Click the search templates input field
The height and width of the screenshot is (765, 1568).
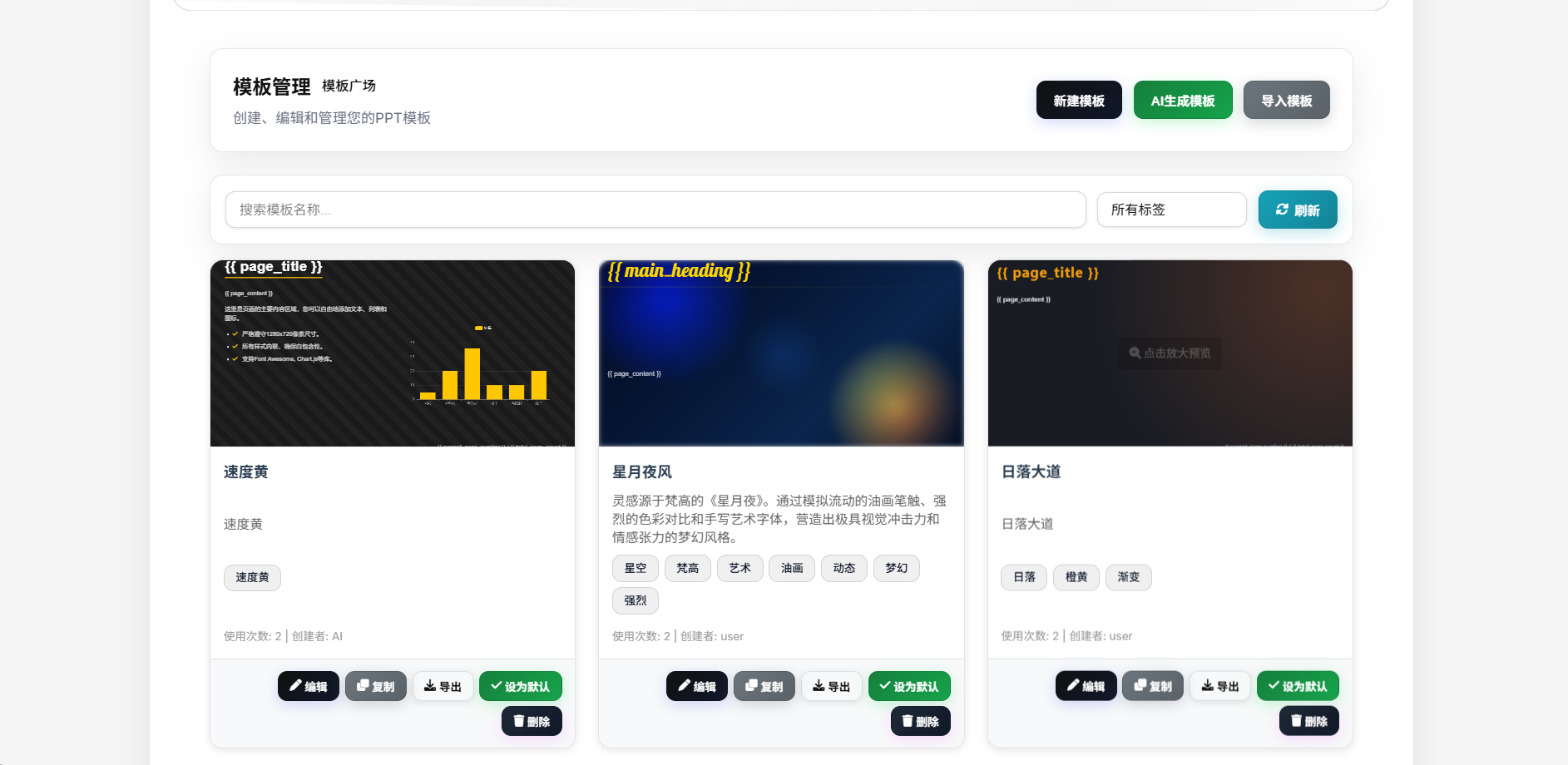pos(655,210)
